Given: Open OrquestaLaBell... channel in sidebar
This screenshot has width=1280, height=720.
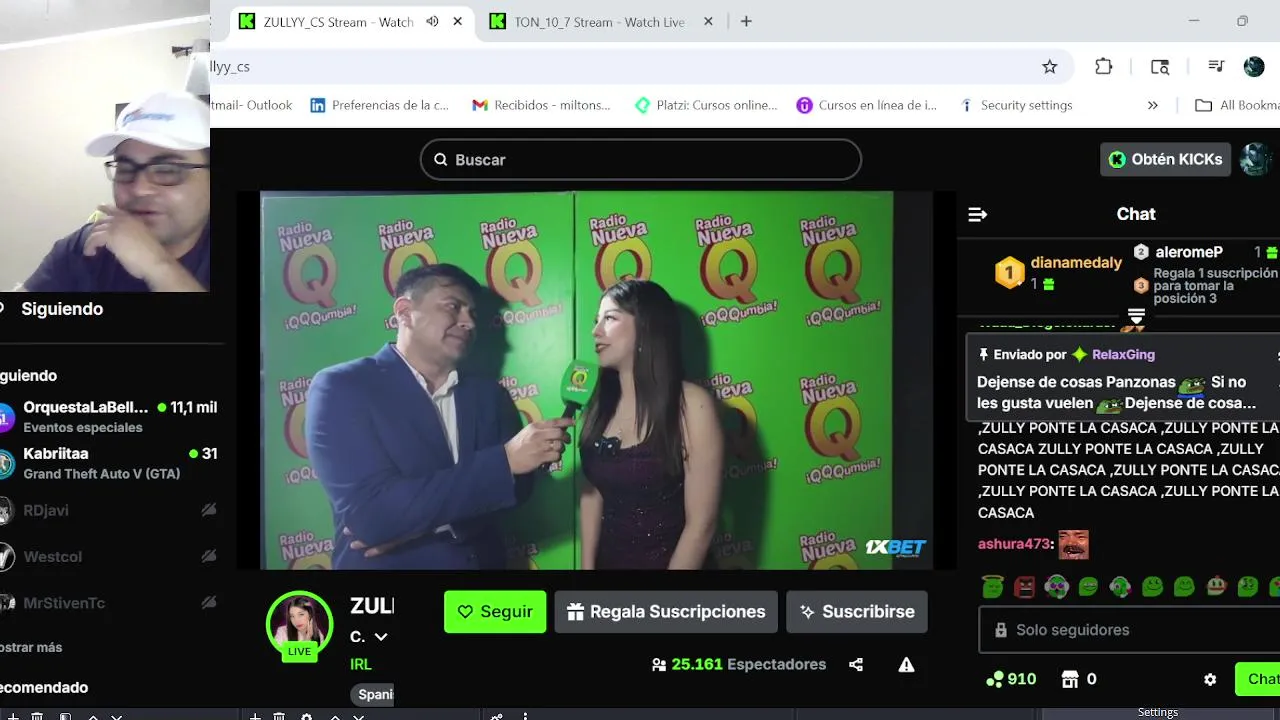Looking at the screenshot, I should pos(108,416).
